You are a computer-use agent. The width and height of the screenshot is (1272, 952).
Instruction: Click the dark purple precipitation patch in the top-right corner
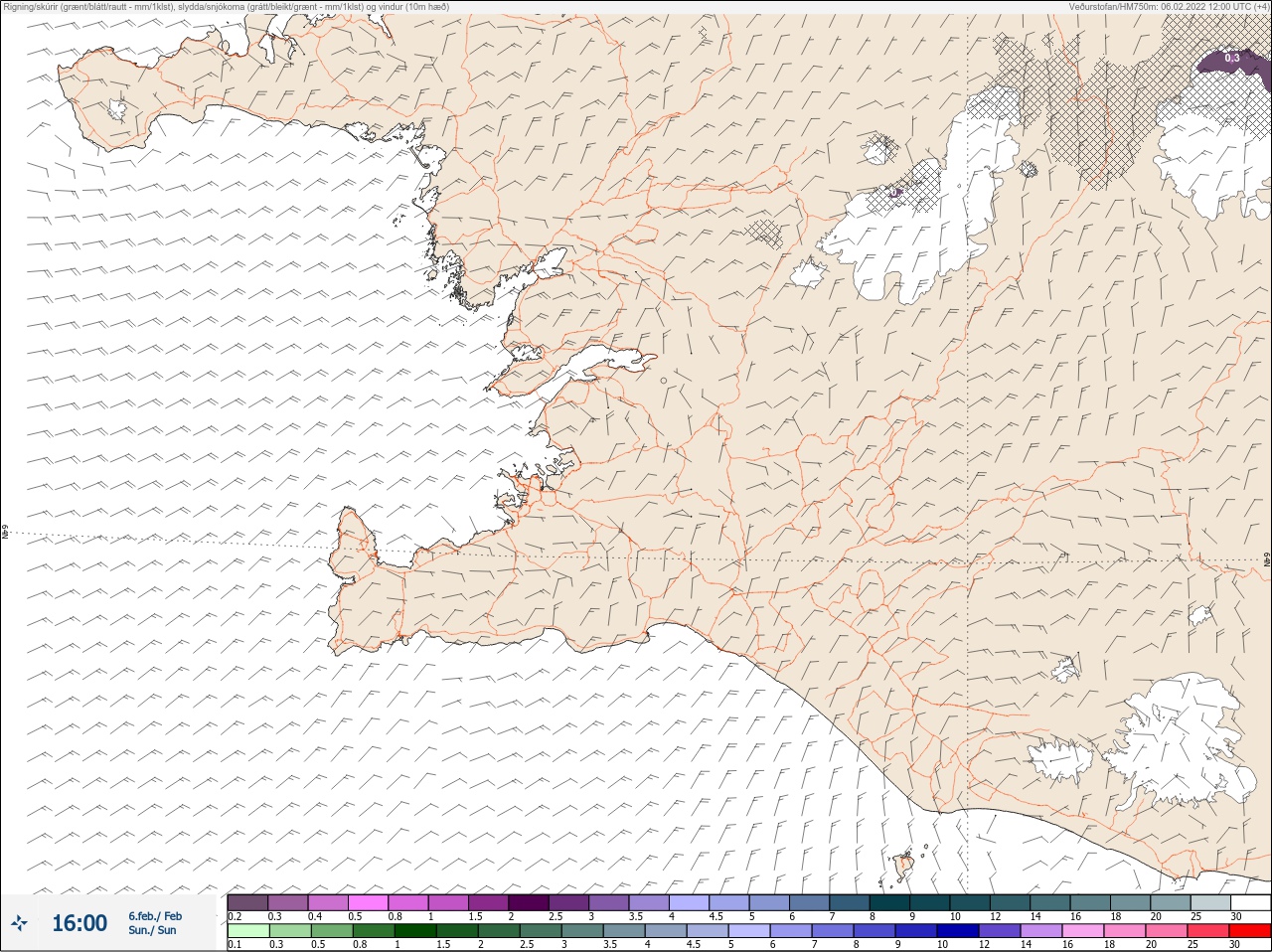click(x=1234, y=63)
